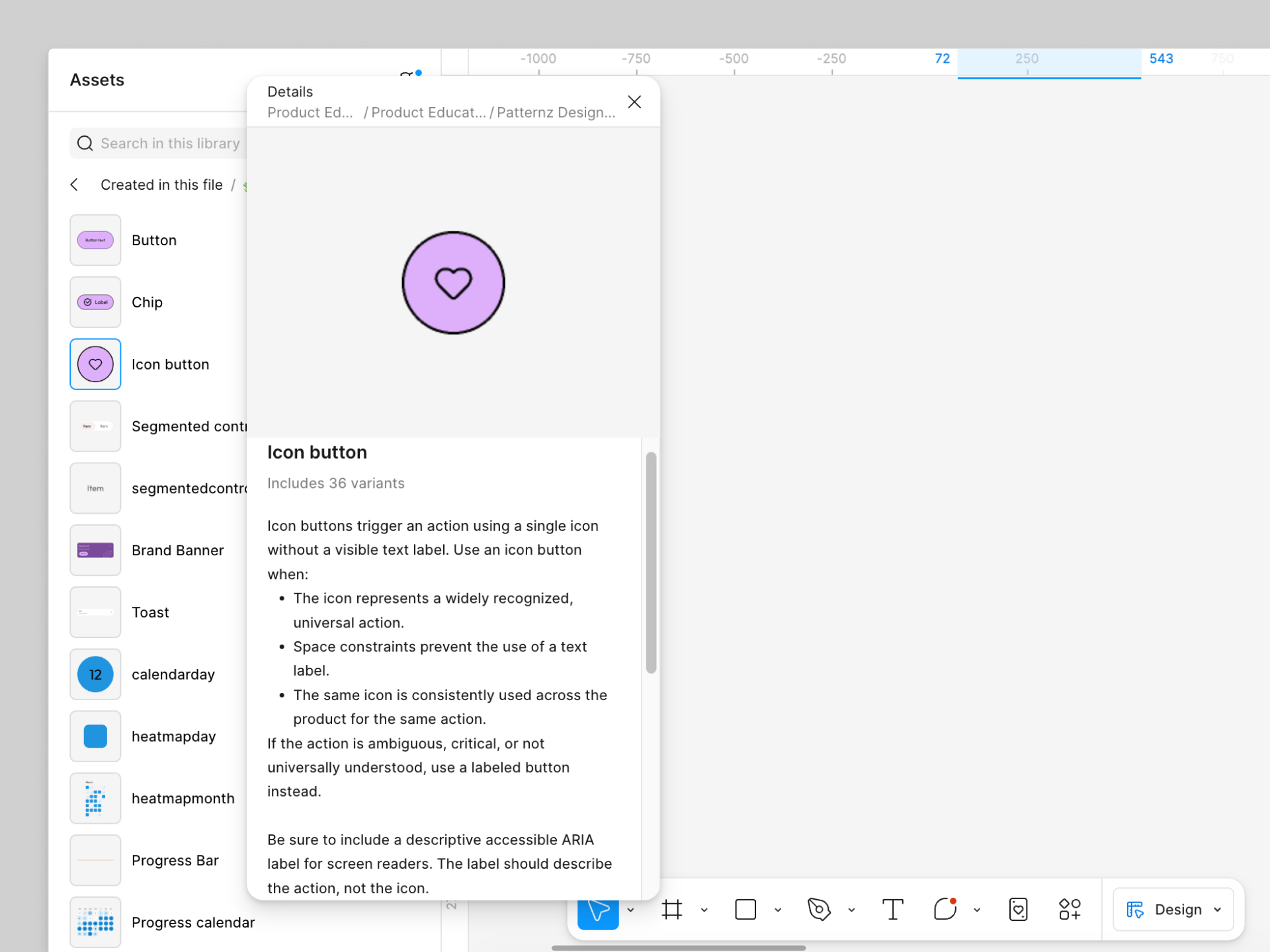The height and width of the screenshot is (952, 1270).
Task: Expand the Move tool options chevron
Action: coord(630,910)
